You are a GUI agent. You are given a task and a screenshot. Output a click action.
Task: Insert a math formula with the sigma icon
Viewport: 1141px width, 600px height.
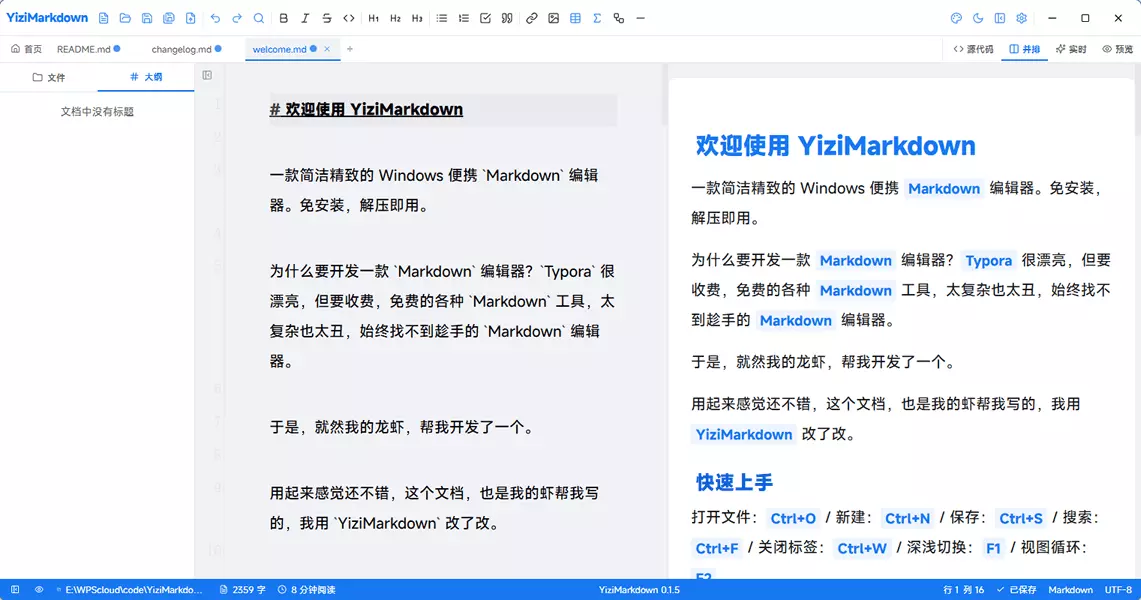point(597,18)
